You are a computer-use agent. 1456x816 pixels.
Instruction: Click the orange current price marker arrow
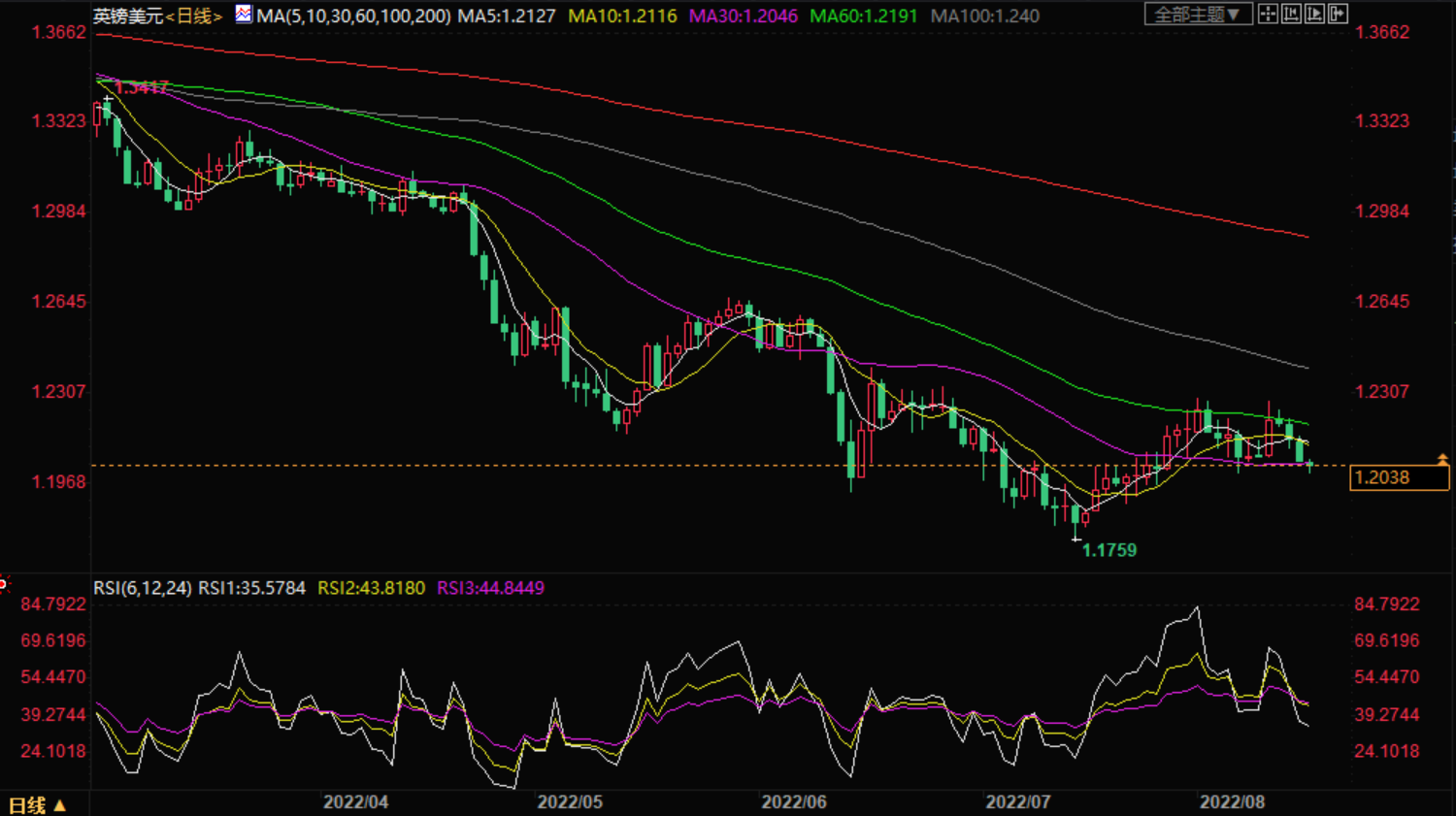coord(1442,459)
